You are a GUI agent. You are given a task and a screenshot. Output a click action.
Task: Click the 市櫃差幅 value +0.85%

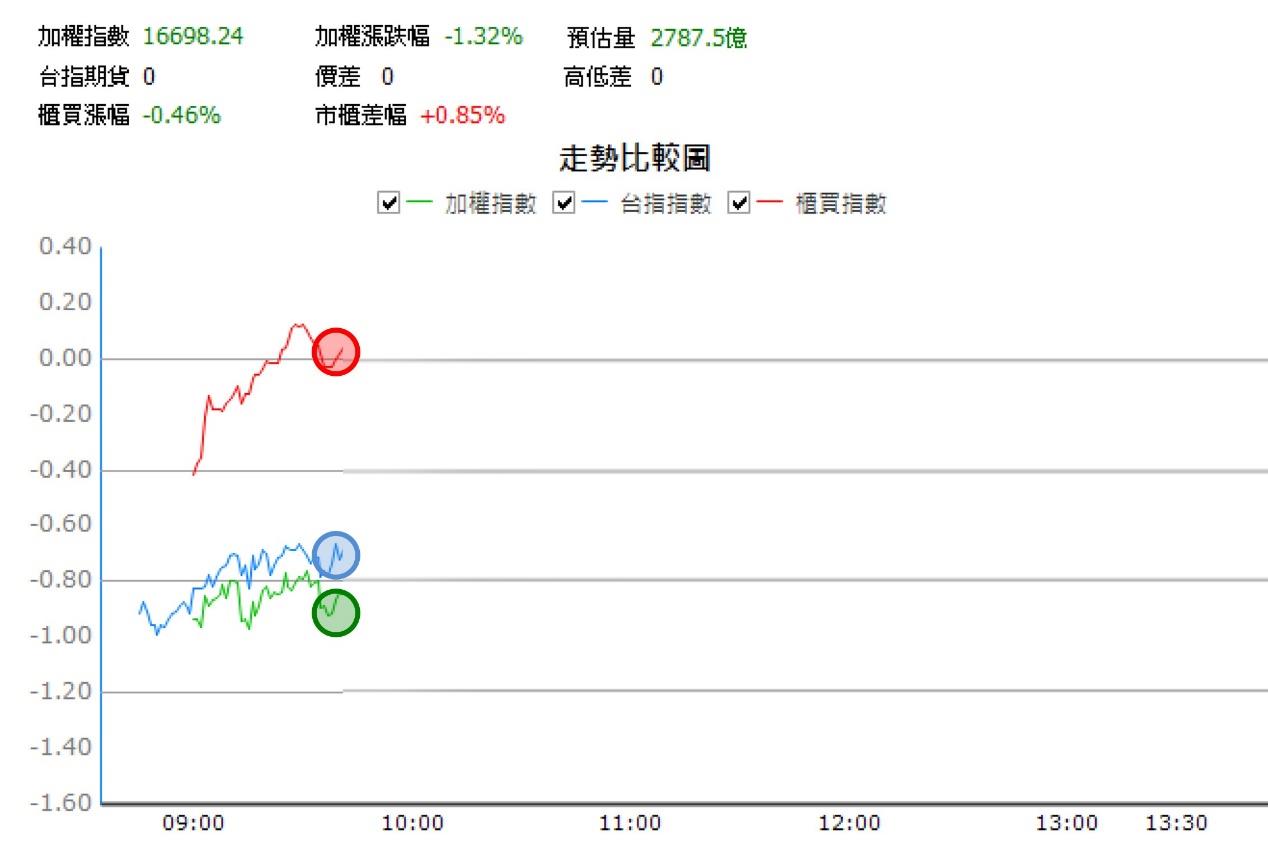462,115
